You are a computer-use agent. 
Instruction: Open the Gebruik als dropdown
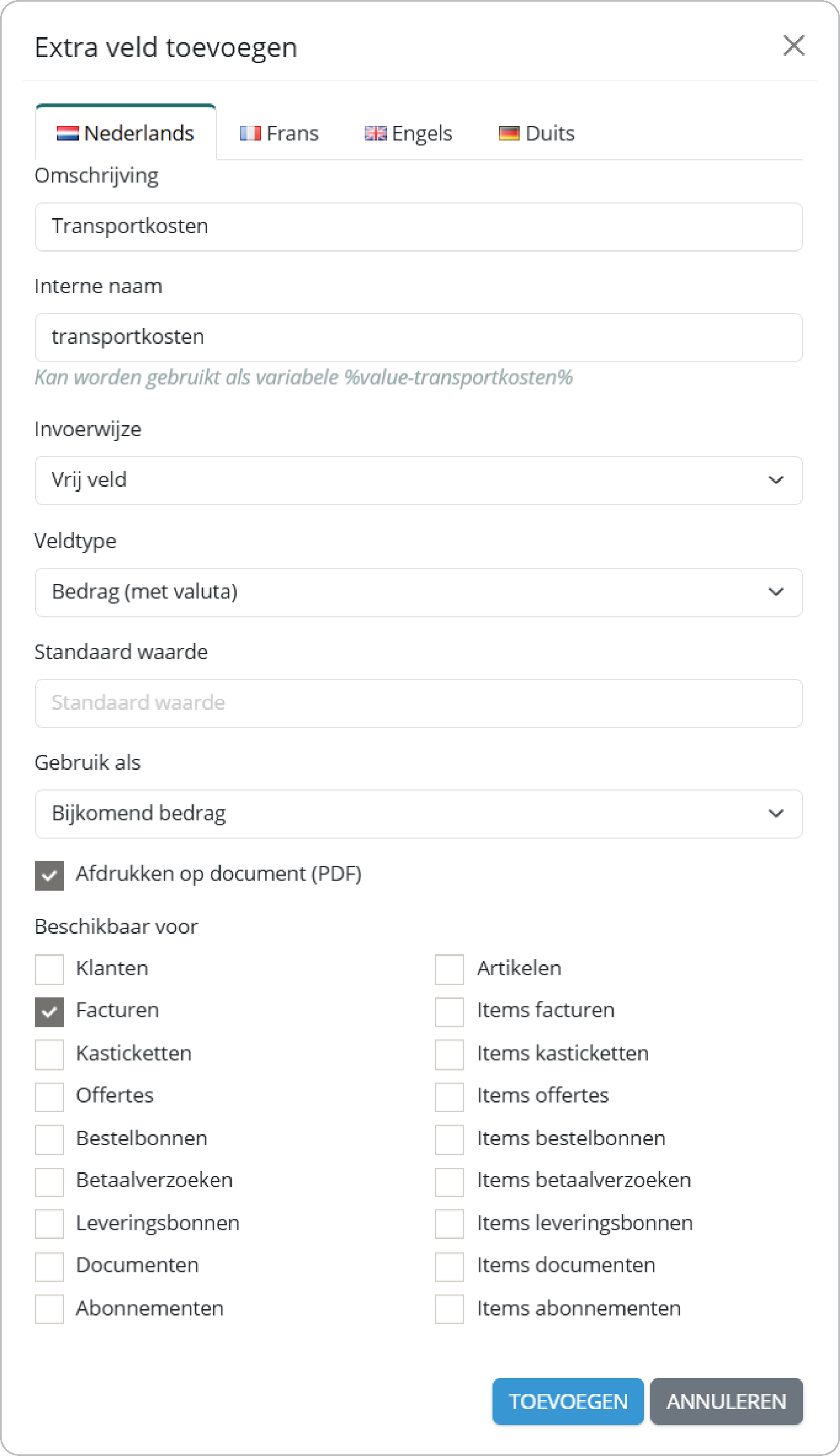tap(418, 814)
